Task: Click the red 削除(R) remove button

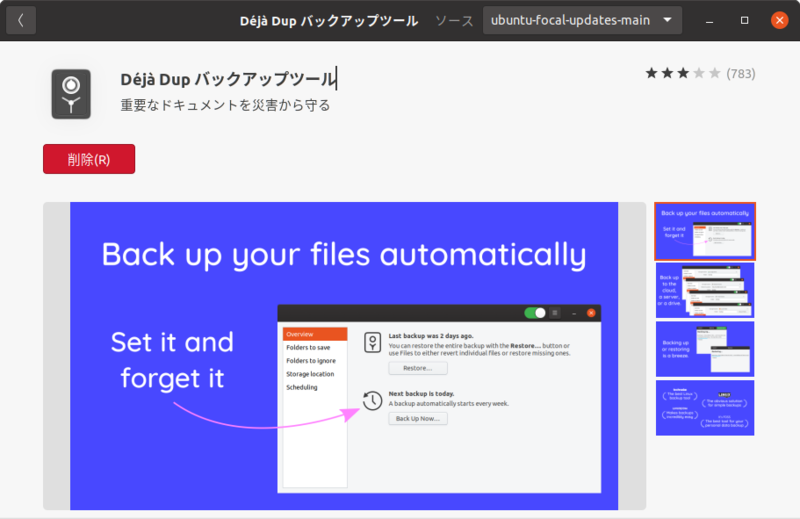Action: click(x=89, y=159)
